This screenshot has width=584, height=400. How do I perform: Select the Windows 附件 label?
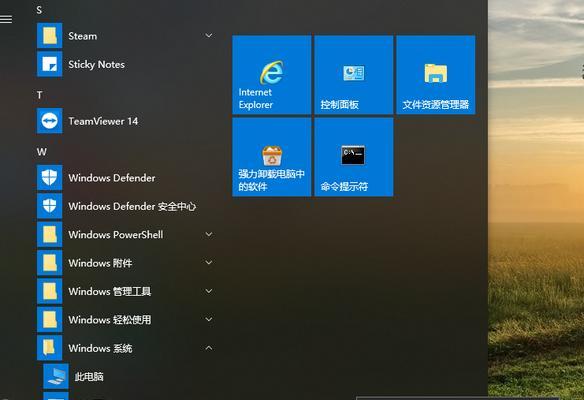[x=100, y=263]
